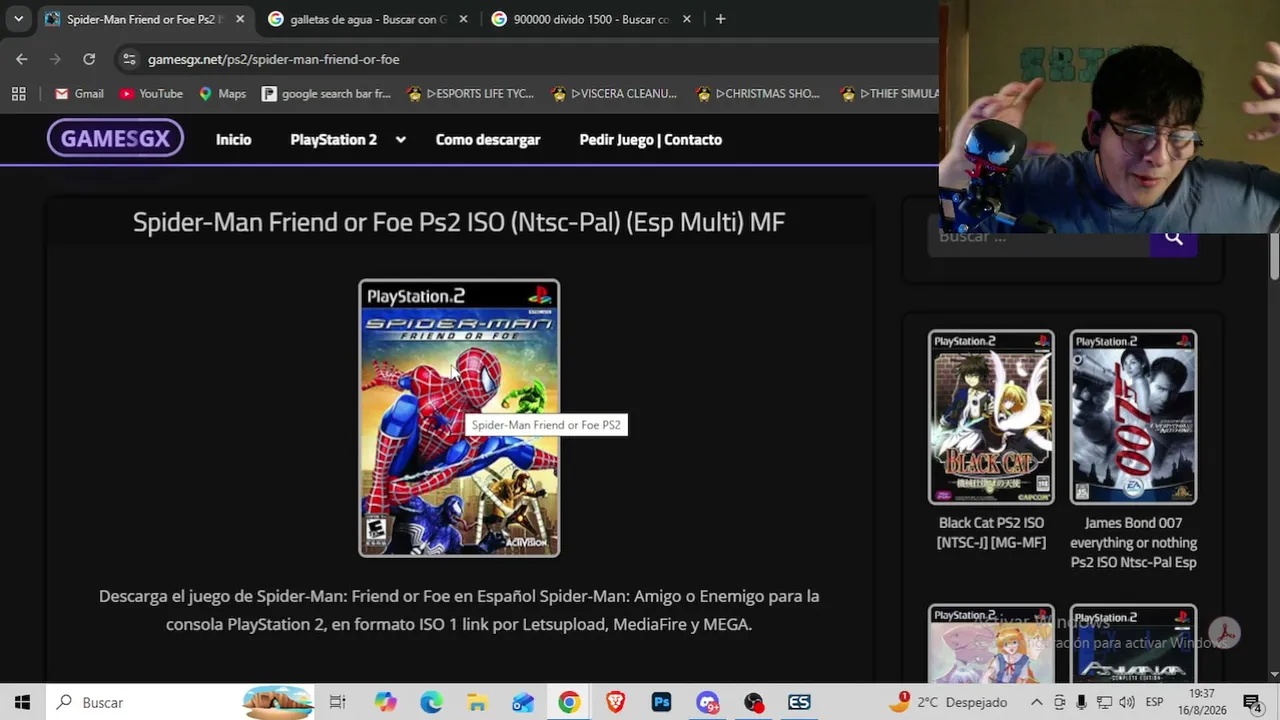Go forward to the next page
The image size is (1280, 720).
coord(56,59)
